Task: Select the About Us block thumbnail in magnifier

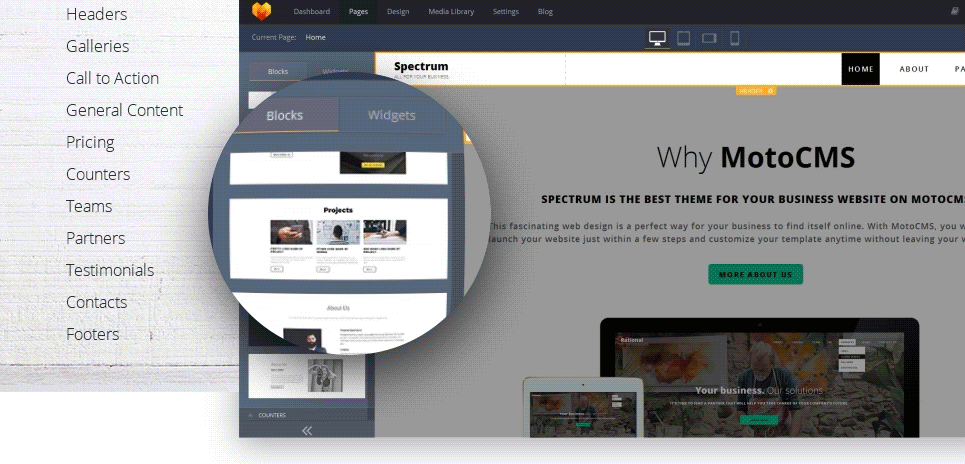Action: click(338, 323)
